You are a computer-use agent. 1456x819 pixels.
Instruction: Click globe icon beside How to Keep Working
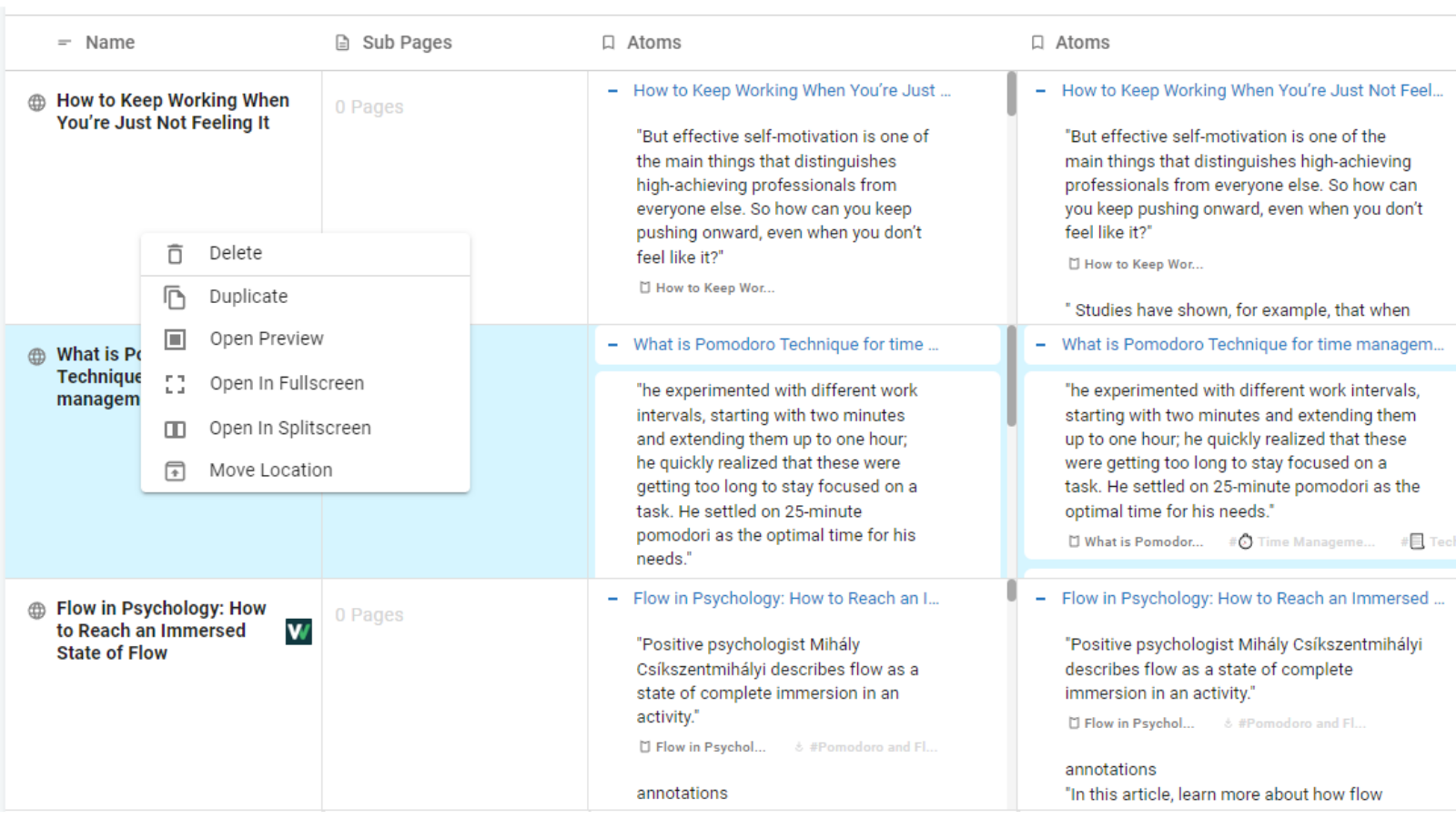36,102
